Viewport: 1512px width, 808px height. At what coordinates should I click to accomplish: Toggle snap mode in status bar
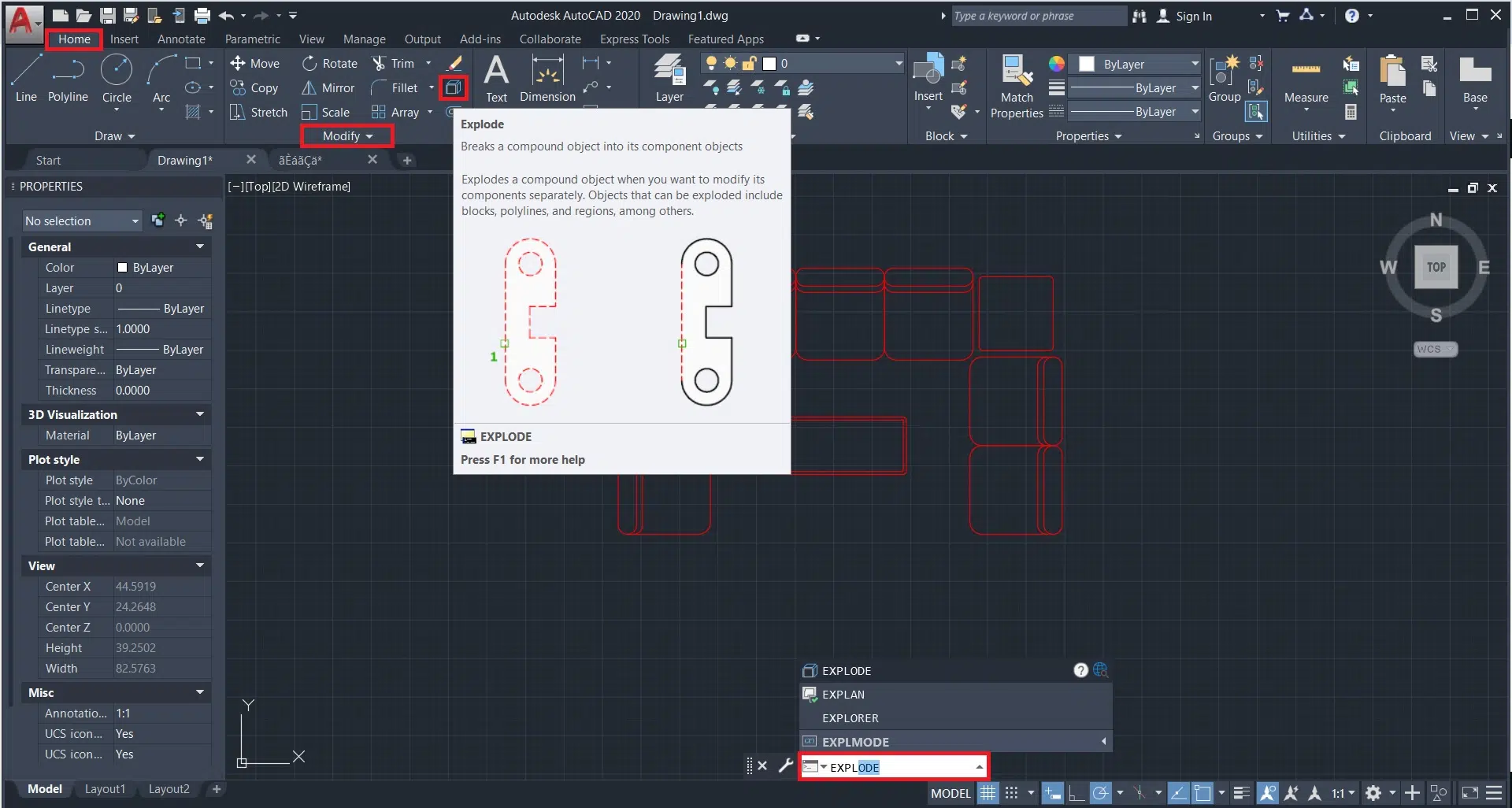1012,793
